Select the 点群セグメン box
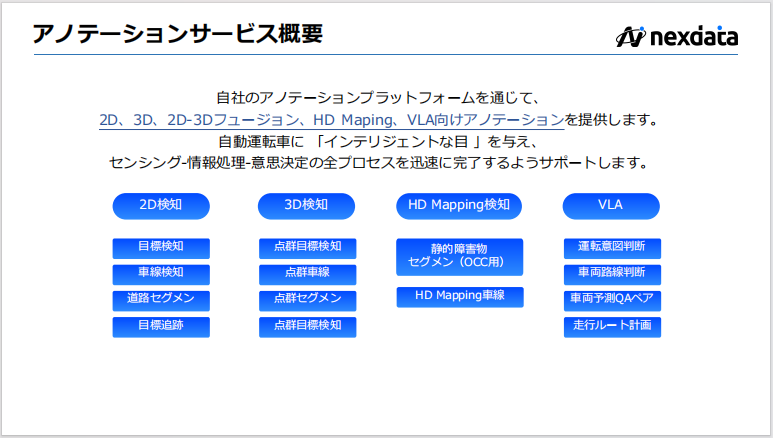 click(307, 300)
